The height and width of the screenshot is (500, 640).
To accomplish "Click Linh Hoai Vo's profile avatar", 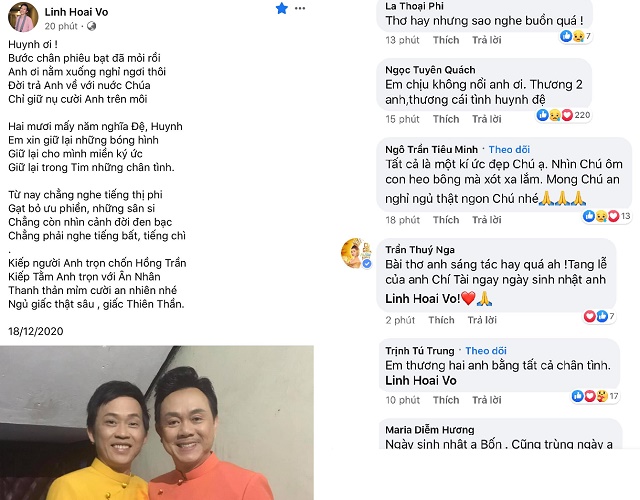I will pos(23,17).
